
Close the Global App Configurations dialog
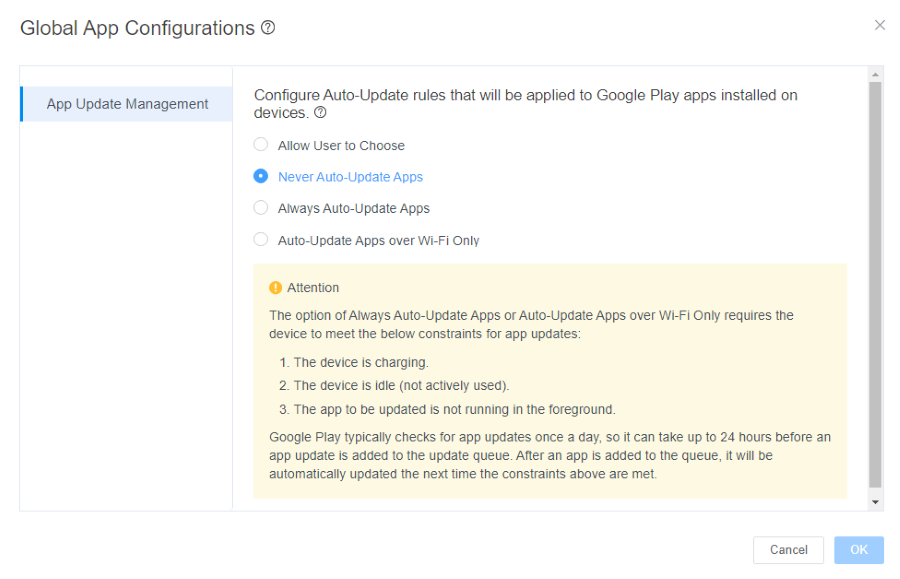tap(880, 25)
